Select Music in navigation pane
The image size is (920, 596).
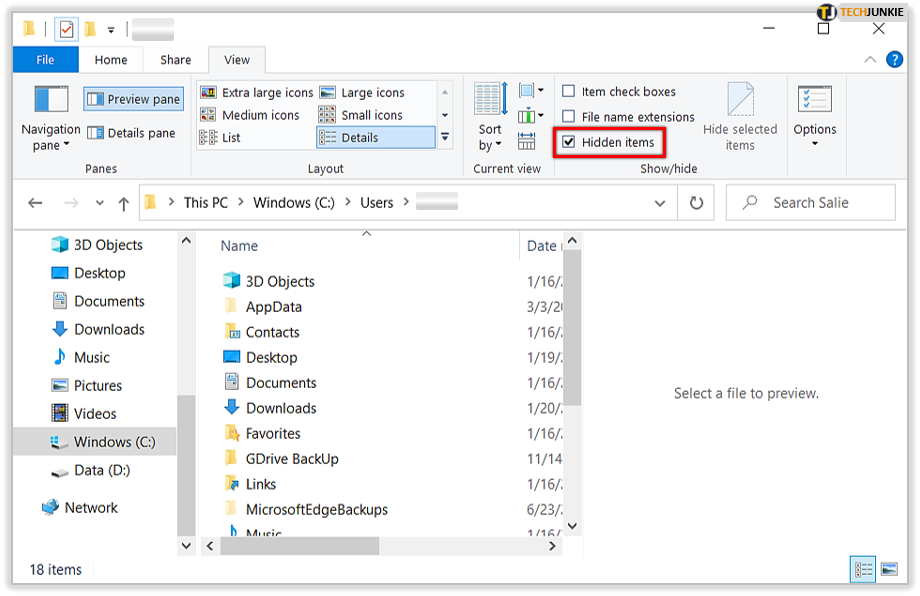tap(81, 357)
